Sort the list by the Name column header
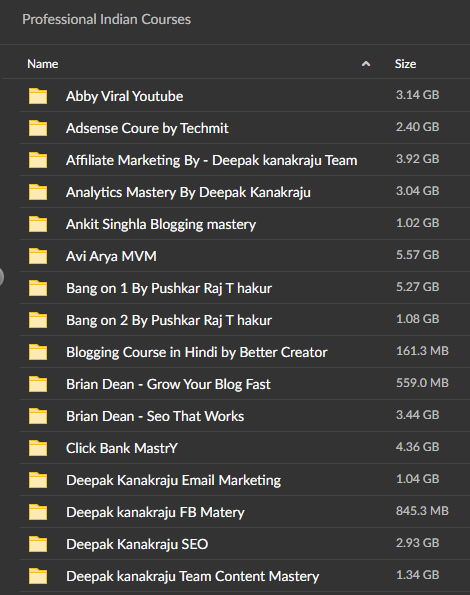Viewport: 470px width, 595px height. pos(42,64)
